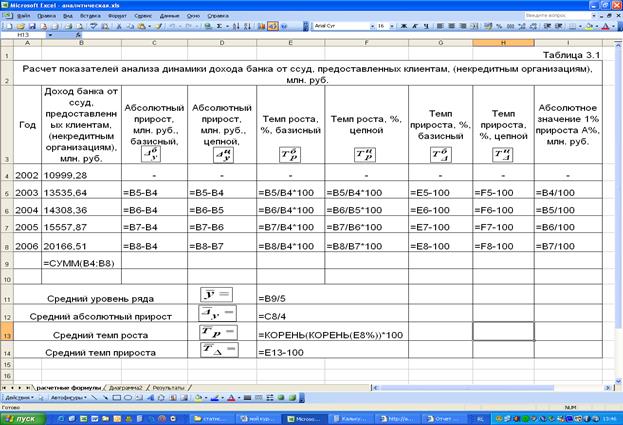Click the Cut scissors icon

(x=119, y=26)
